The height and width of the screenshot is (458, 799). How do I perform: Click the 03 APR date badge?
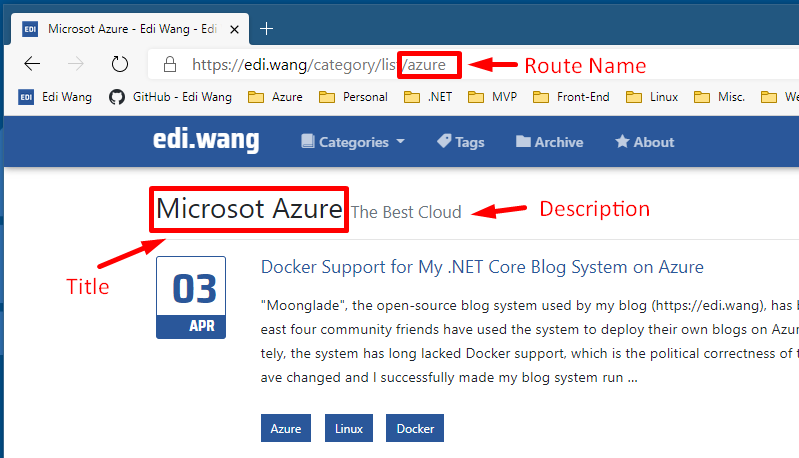pyautogui.click(x=191, y=298)
